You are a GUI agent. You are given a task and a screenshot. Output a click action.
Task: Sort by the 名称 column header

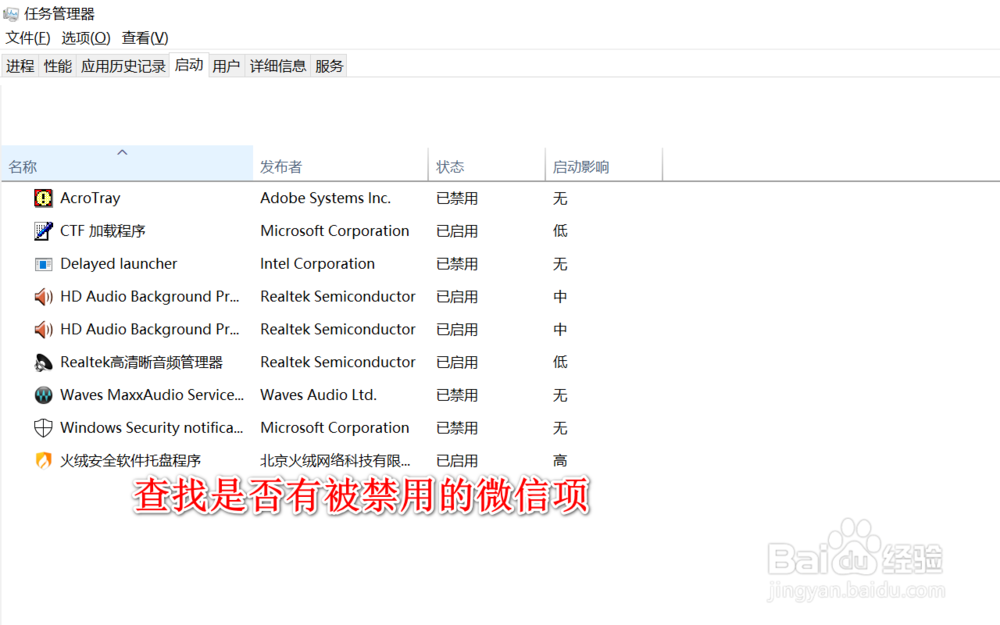pos(128,163)
